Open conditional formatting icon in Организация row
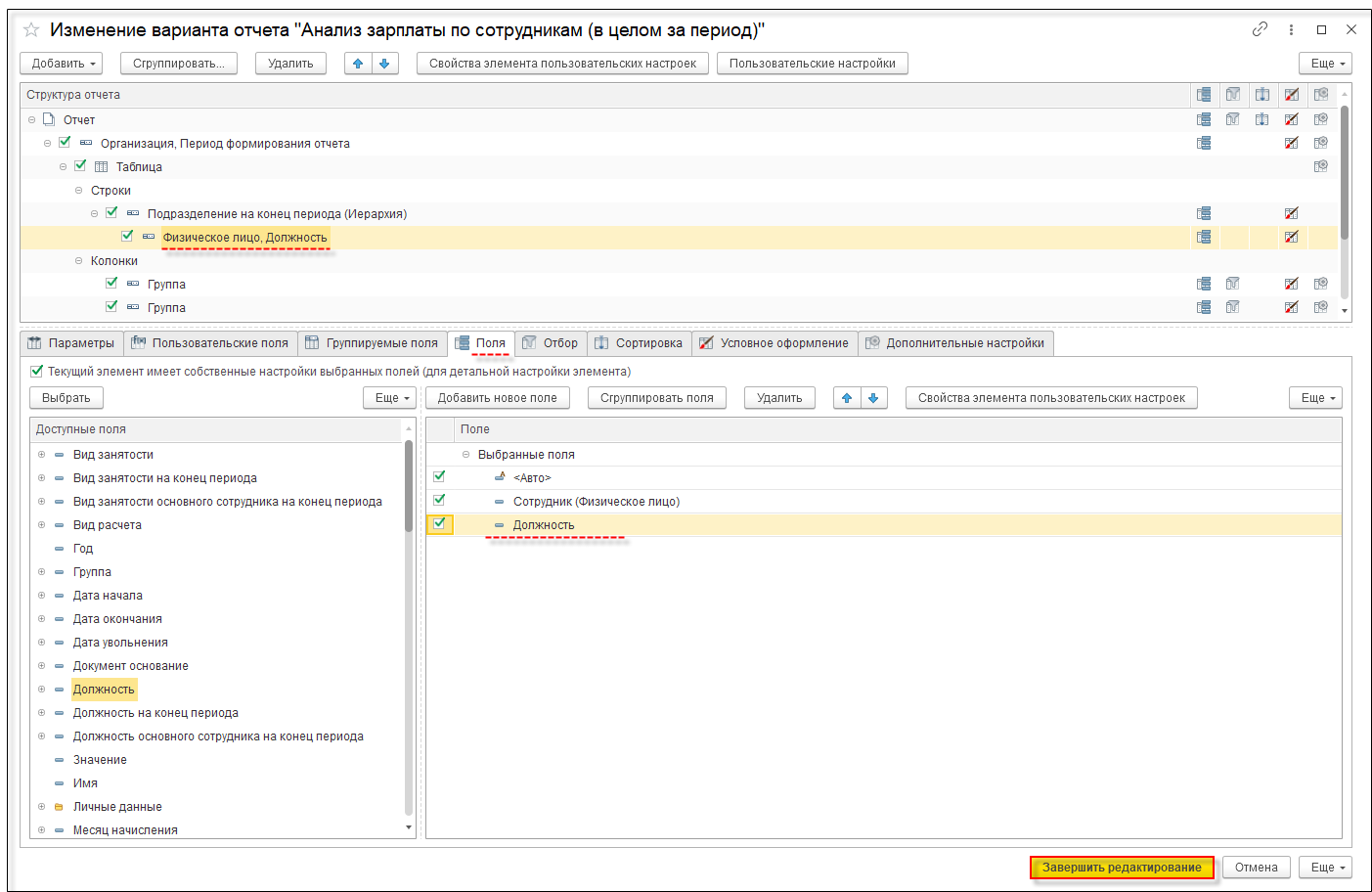 point(1292,143)
